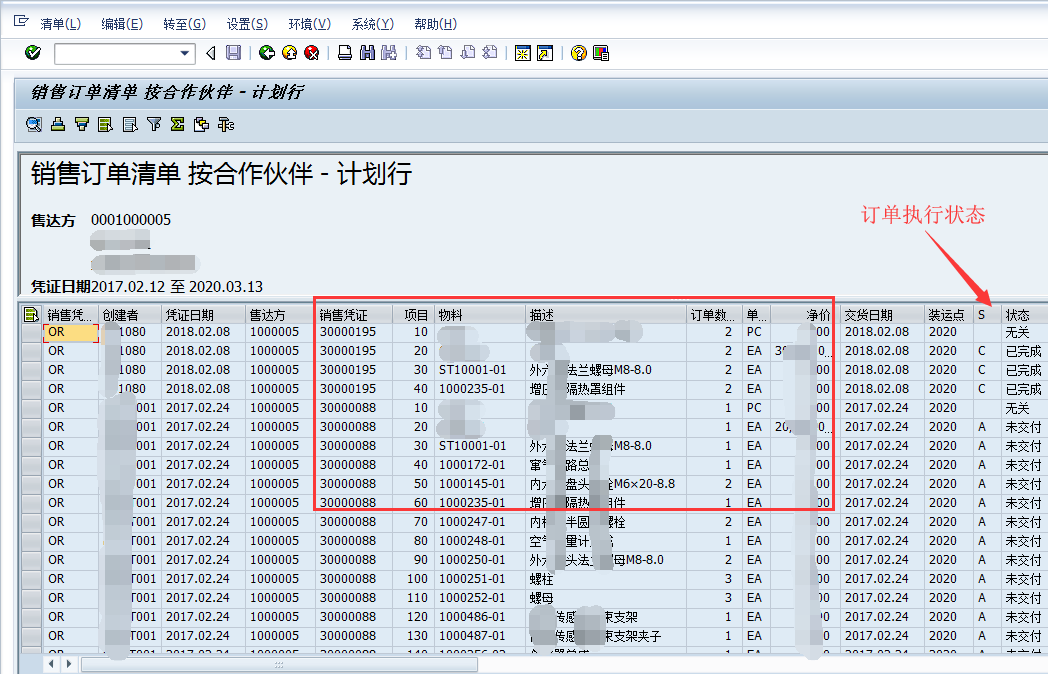1048x674 pixels.
Task: Open the 编辑(E) menu
Action: click(x=120, y=24)
